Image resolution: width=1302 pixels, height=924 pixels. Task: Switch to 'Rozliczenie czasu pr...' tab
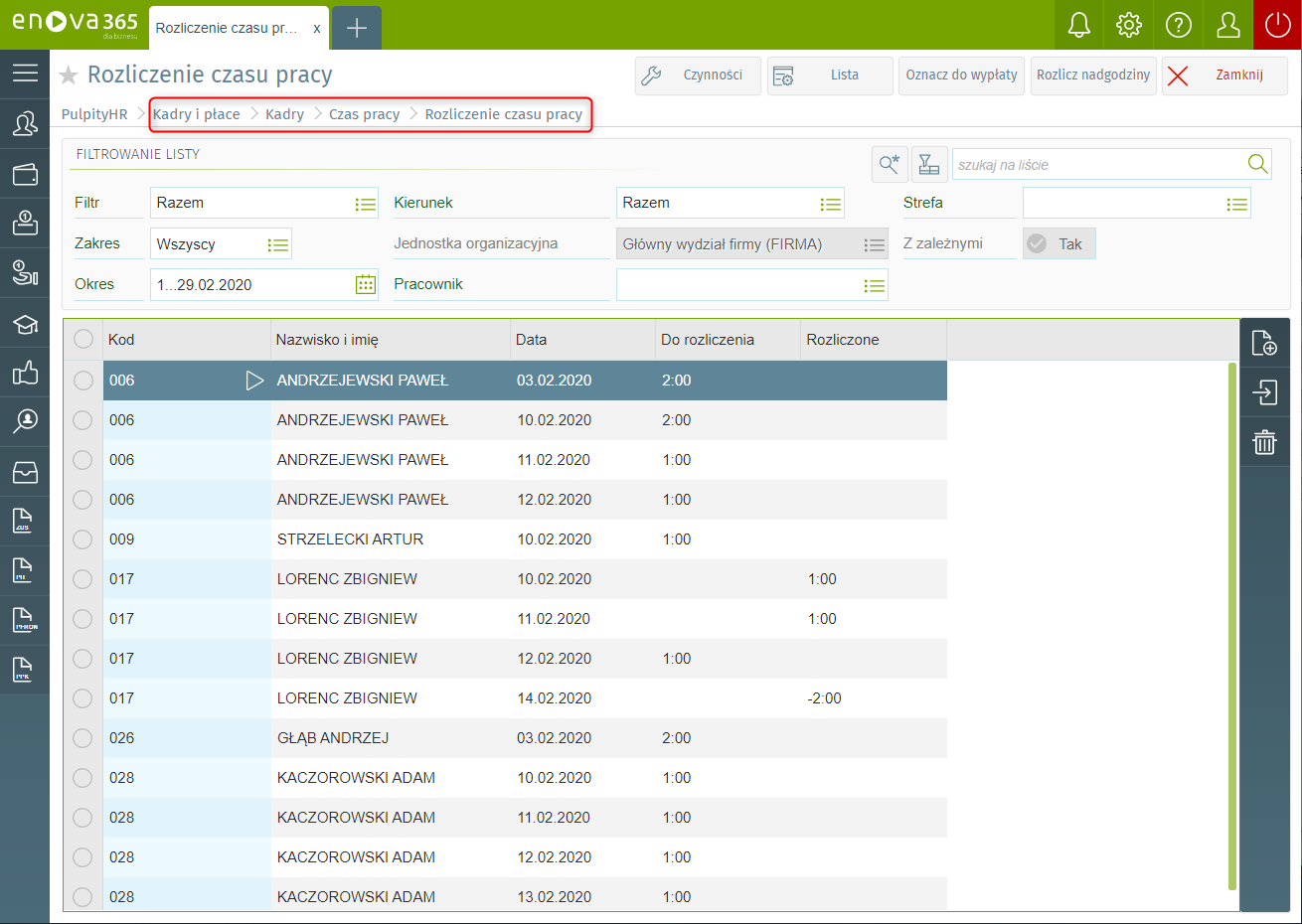pyautogui.click(x=227, y=28)
